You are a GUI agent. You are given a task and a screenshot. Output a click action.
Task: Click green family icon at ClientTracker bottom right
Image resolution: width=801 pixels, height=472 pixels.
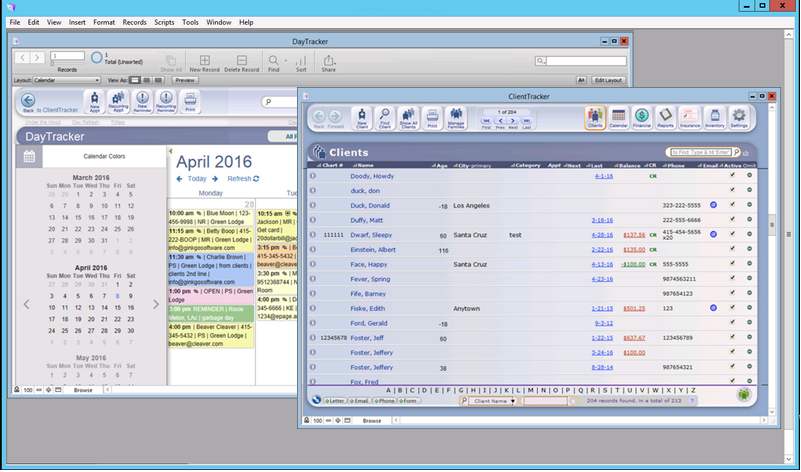[x=744, y=395]
